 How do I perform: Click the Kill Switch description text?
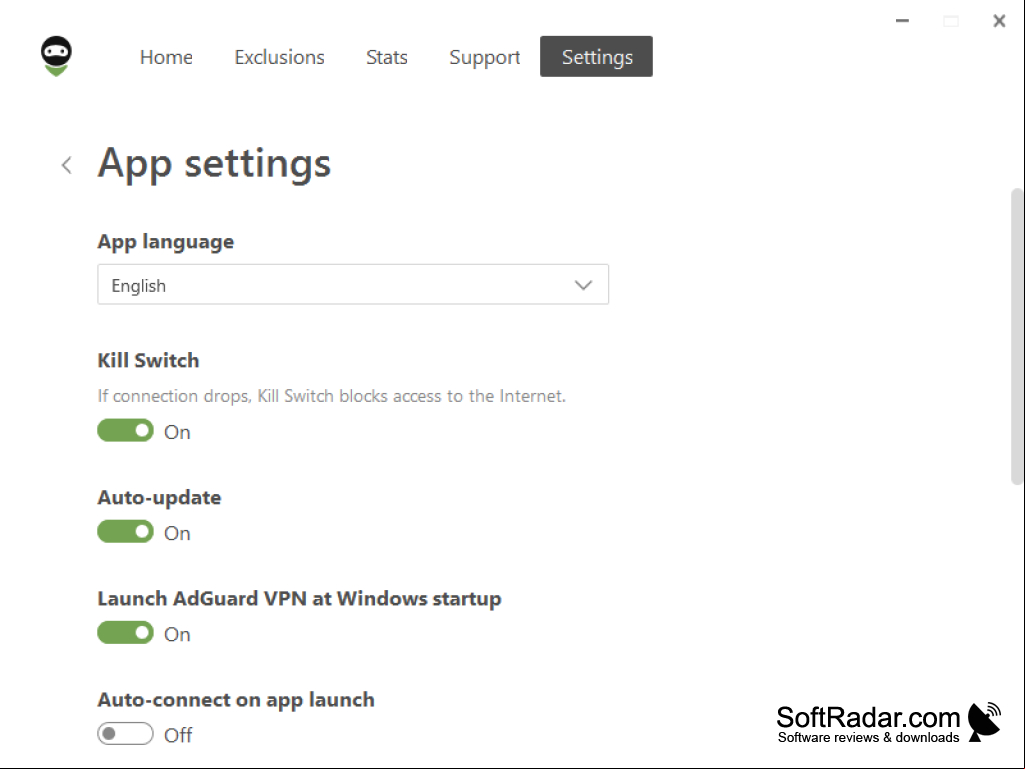(331, 396)
